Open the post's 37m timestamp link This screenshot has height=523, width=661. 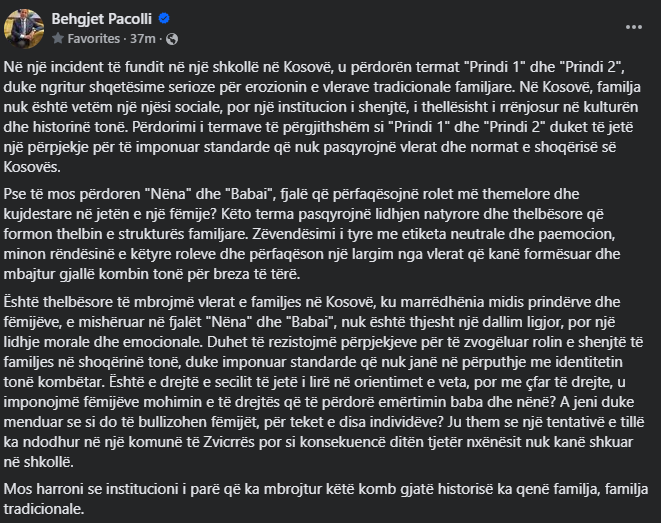pyautogui.click(x=139, y=37)
